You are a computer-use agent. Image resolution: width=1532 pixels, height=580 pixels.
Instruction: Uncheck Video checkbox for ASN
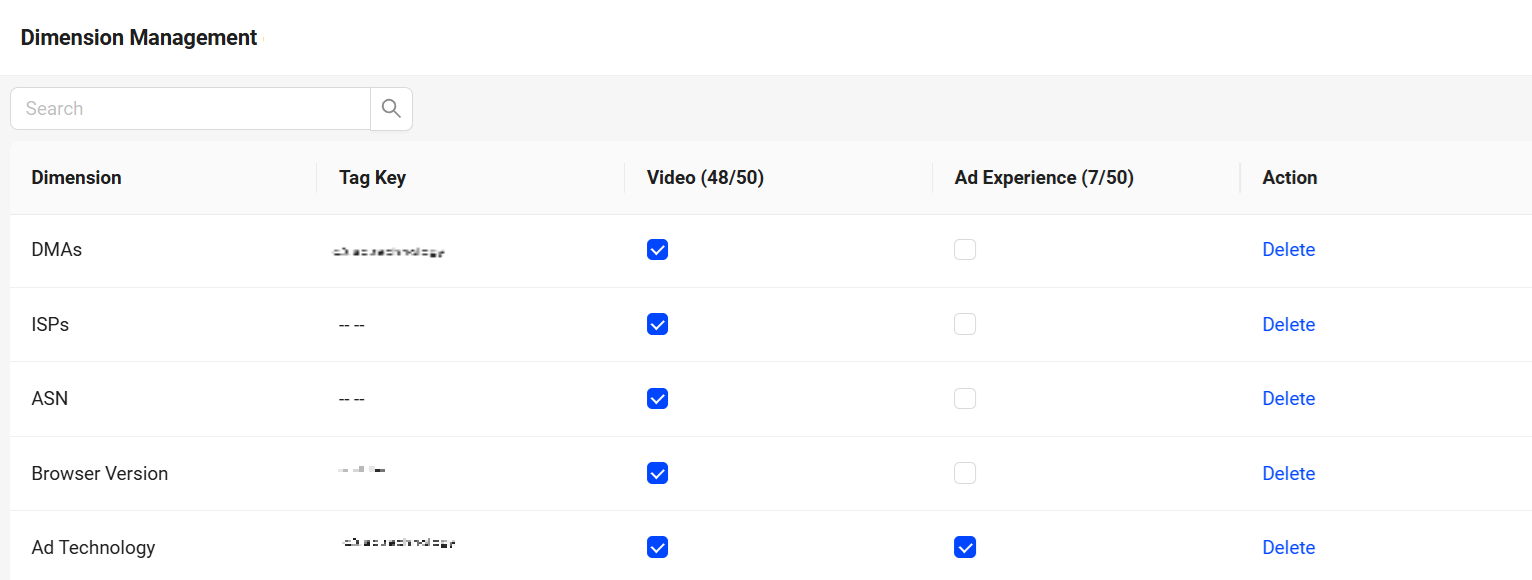657,399
